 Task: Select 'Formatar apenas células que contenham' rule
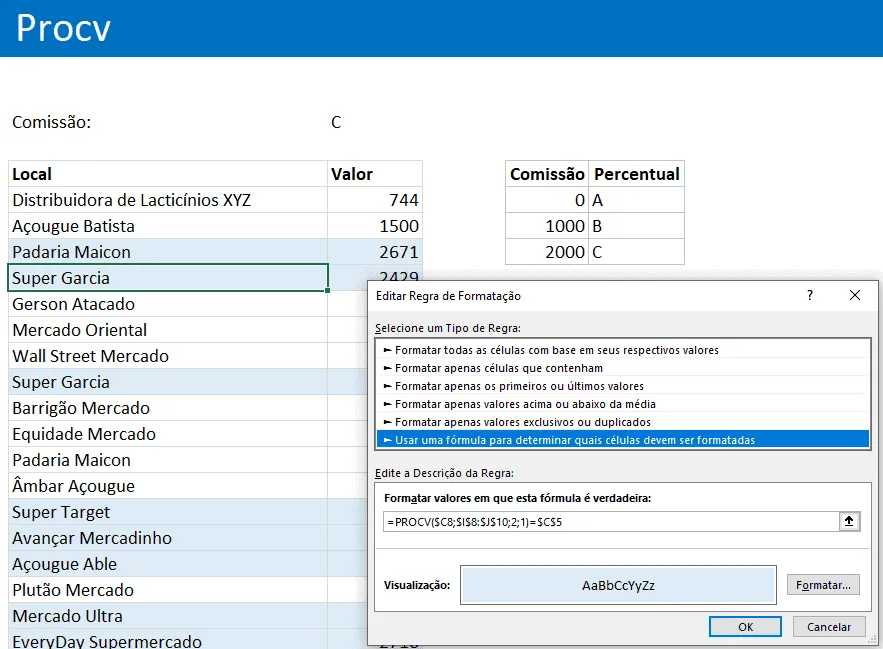click(622, 368)
